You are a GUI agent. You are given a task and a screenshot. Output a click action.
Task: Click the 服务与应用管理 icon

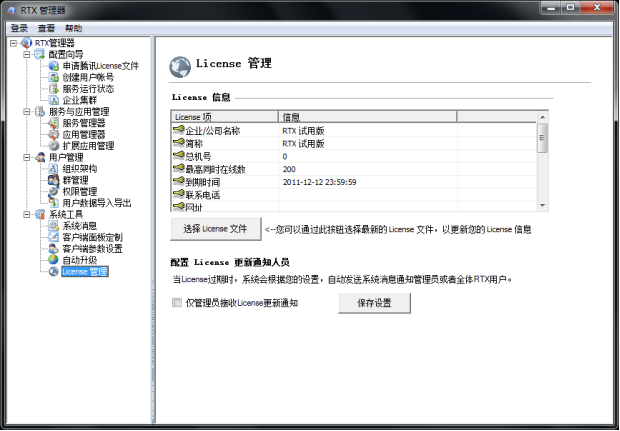pyautogui.click(x=40, y=112)
